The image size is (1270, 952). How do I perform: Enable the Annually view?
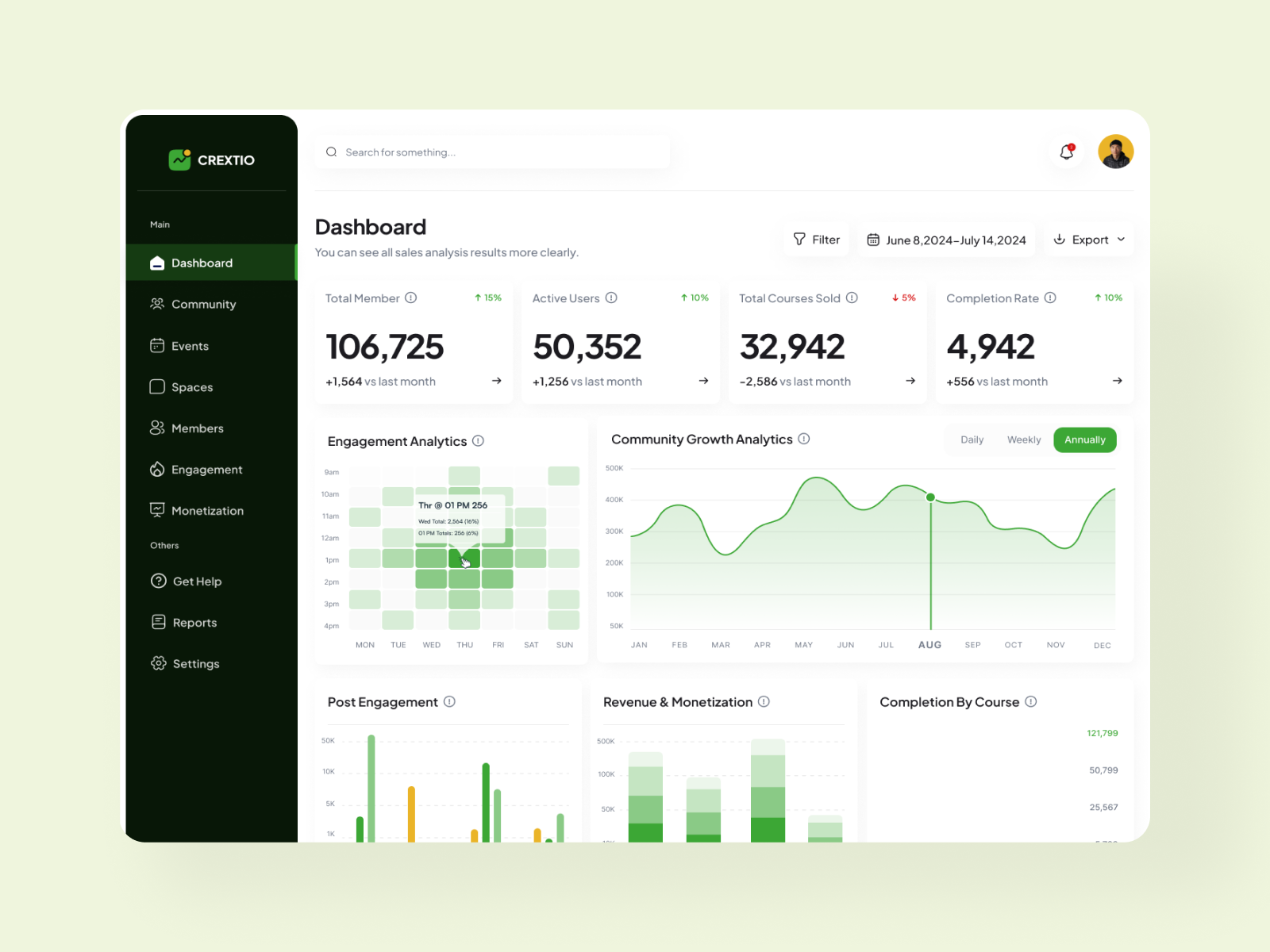point(1084,440)
